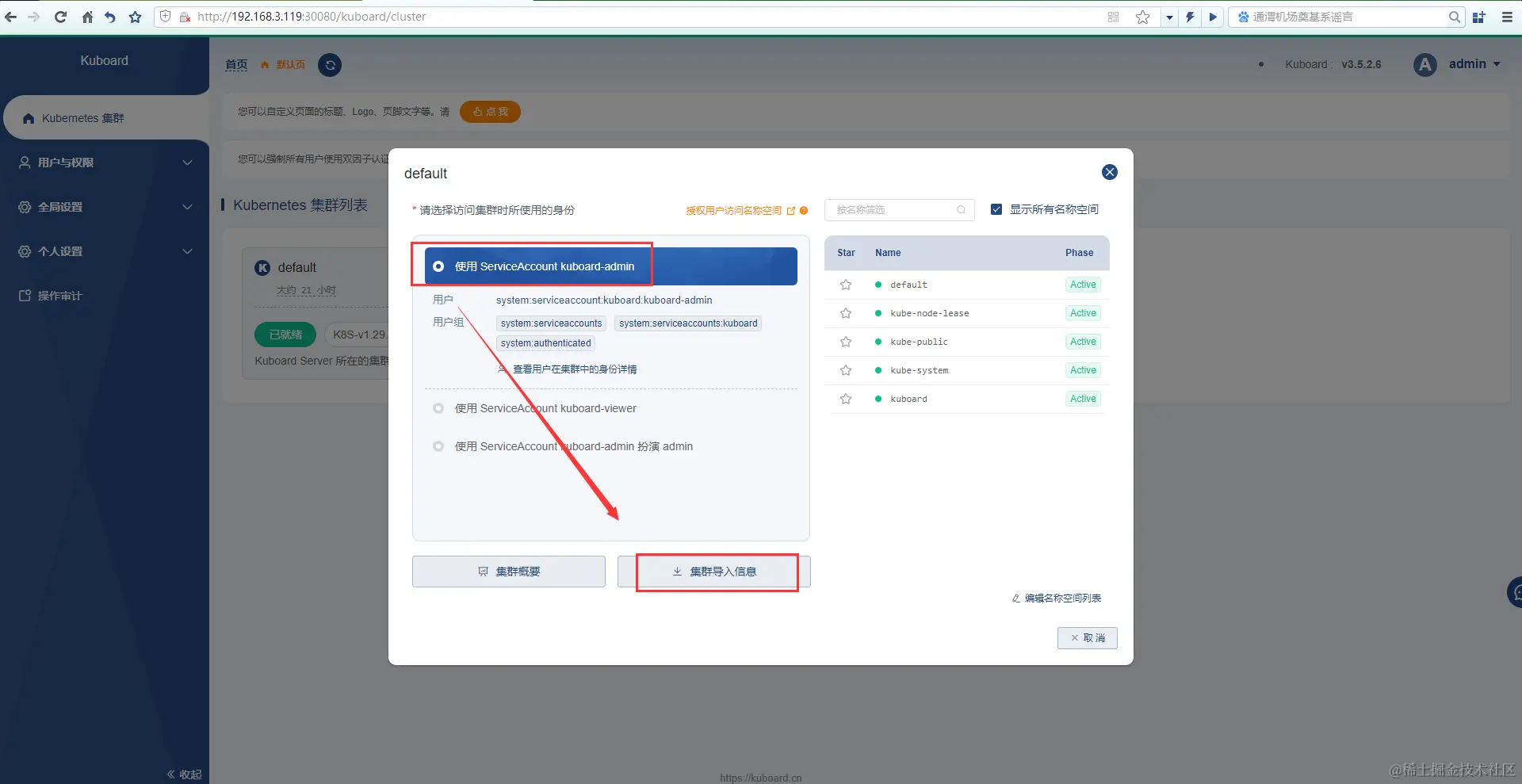1522x784 pixels.
Task: Click the orange help question mark icon
Action: [804, 210]
